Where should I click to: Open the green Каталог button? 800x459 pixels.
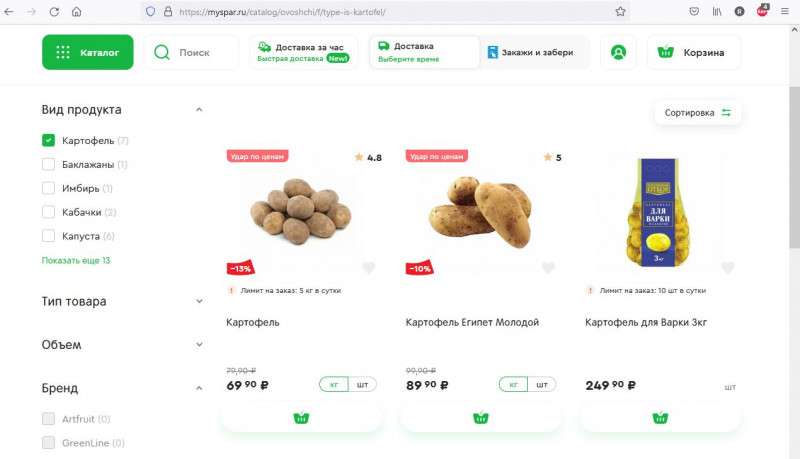(88, 52)
